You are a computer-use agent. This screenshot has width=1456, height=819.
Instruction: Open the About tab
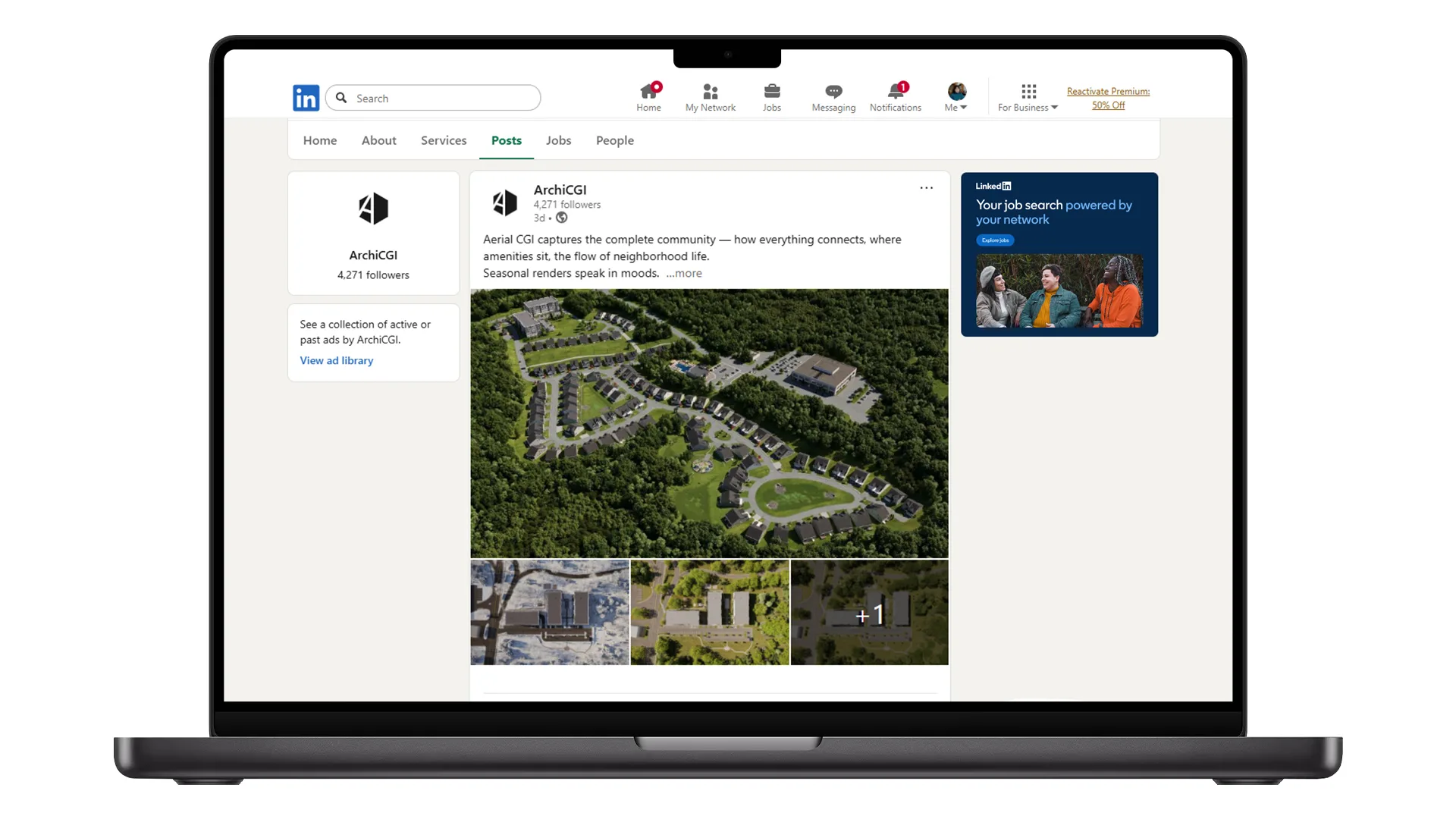click(x=378, y=140)
